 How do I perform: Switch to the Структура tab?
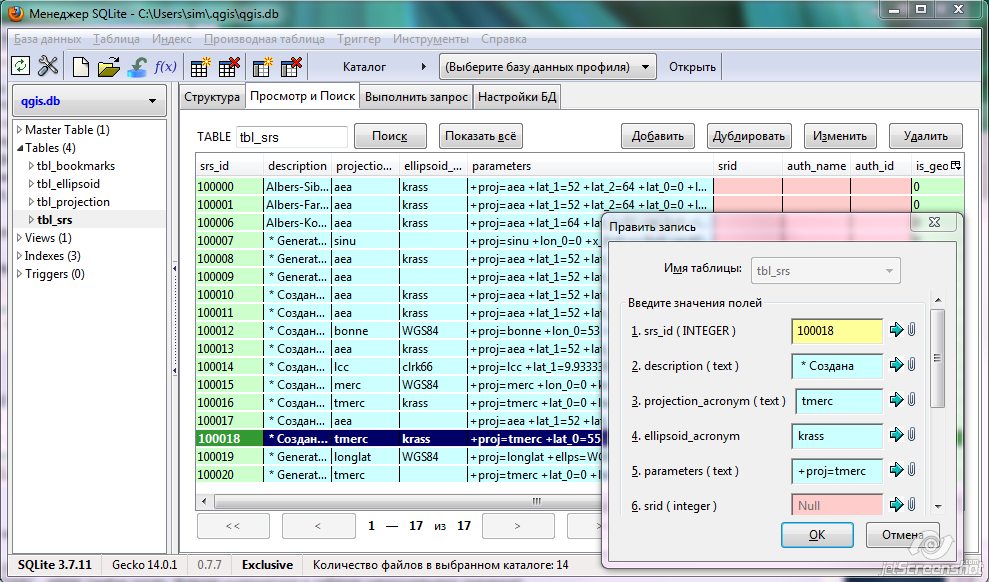(x=212, y=97)
